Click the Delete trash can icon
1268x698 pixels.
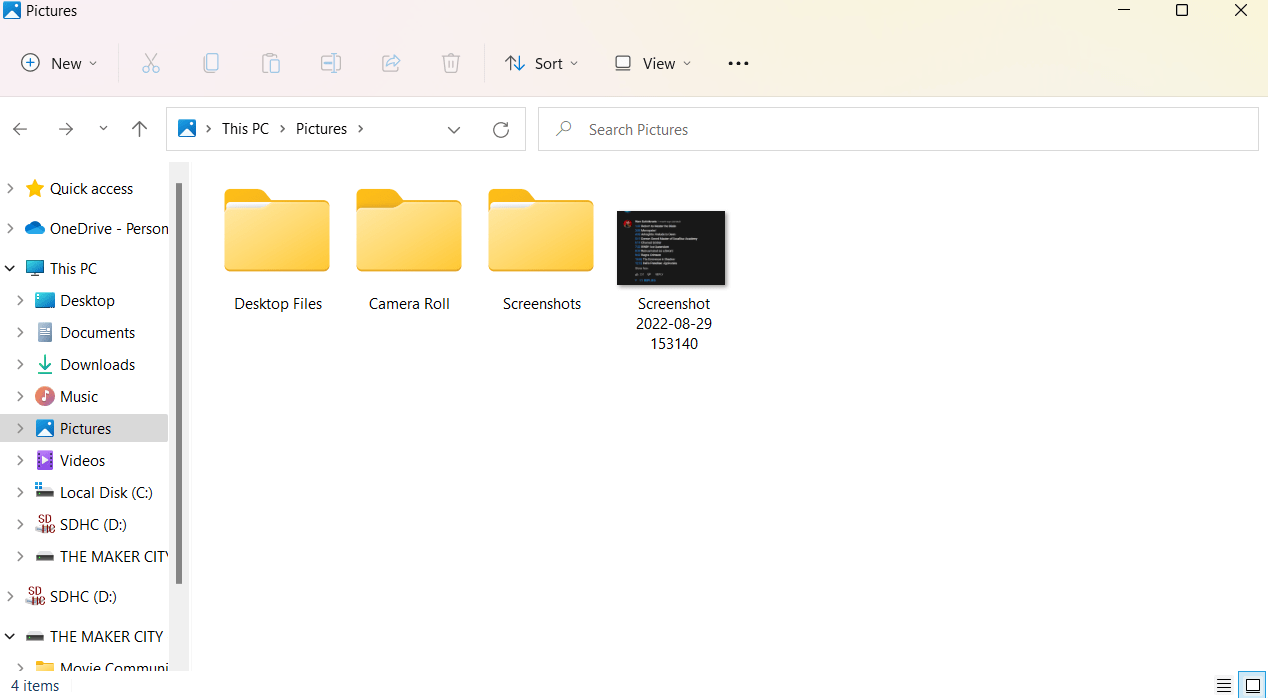[451, 63]
